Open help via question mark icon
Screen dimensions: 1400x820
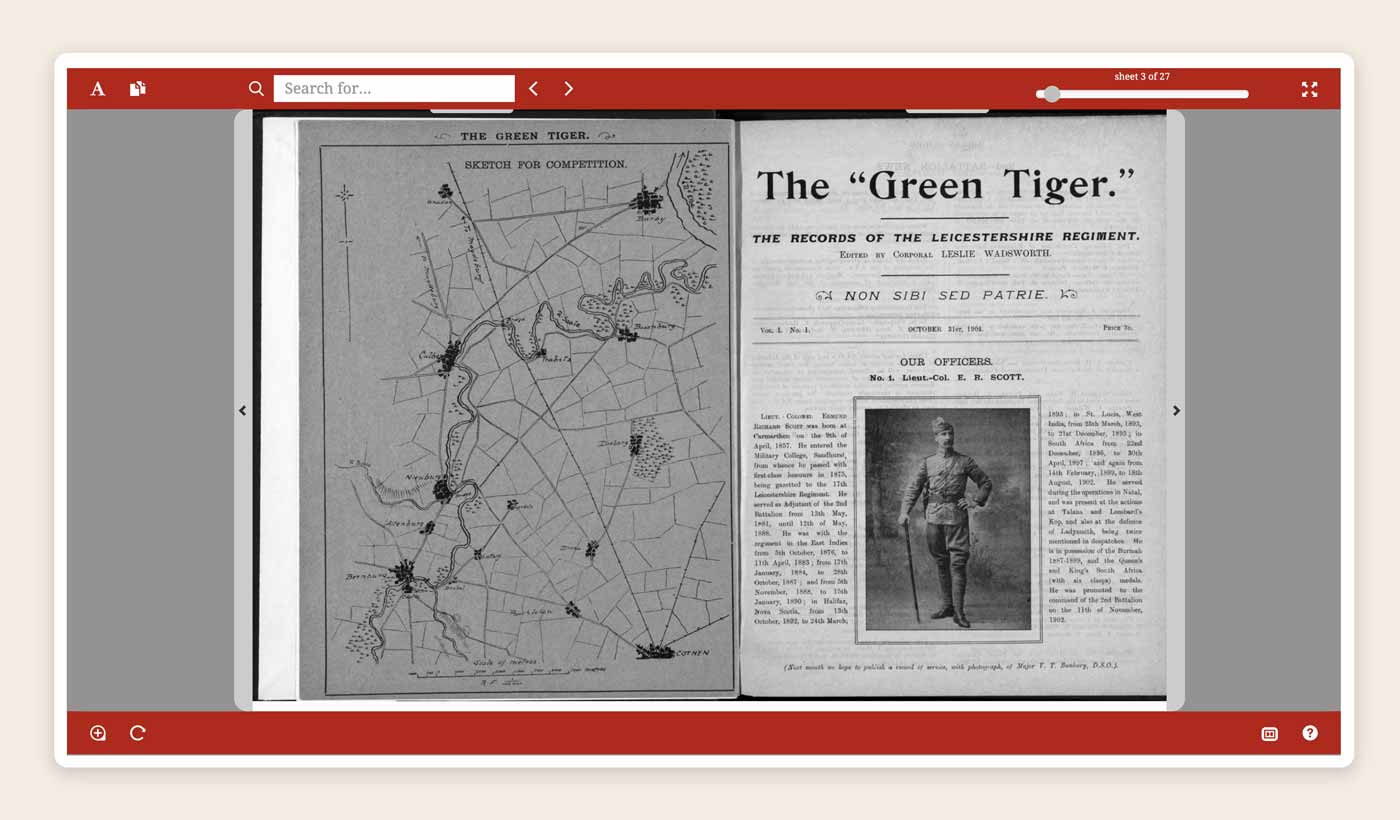pos(1309,733)
